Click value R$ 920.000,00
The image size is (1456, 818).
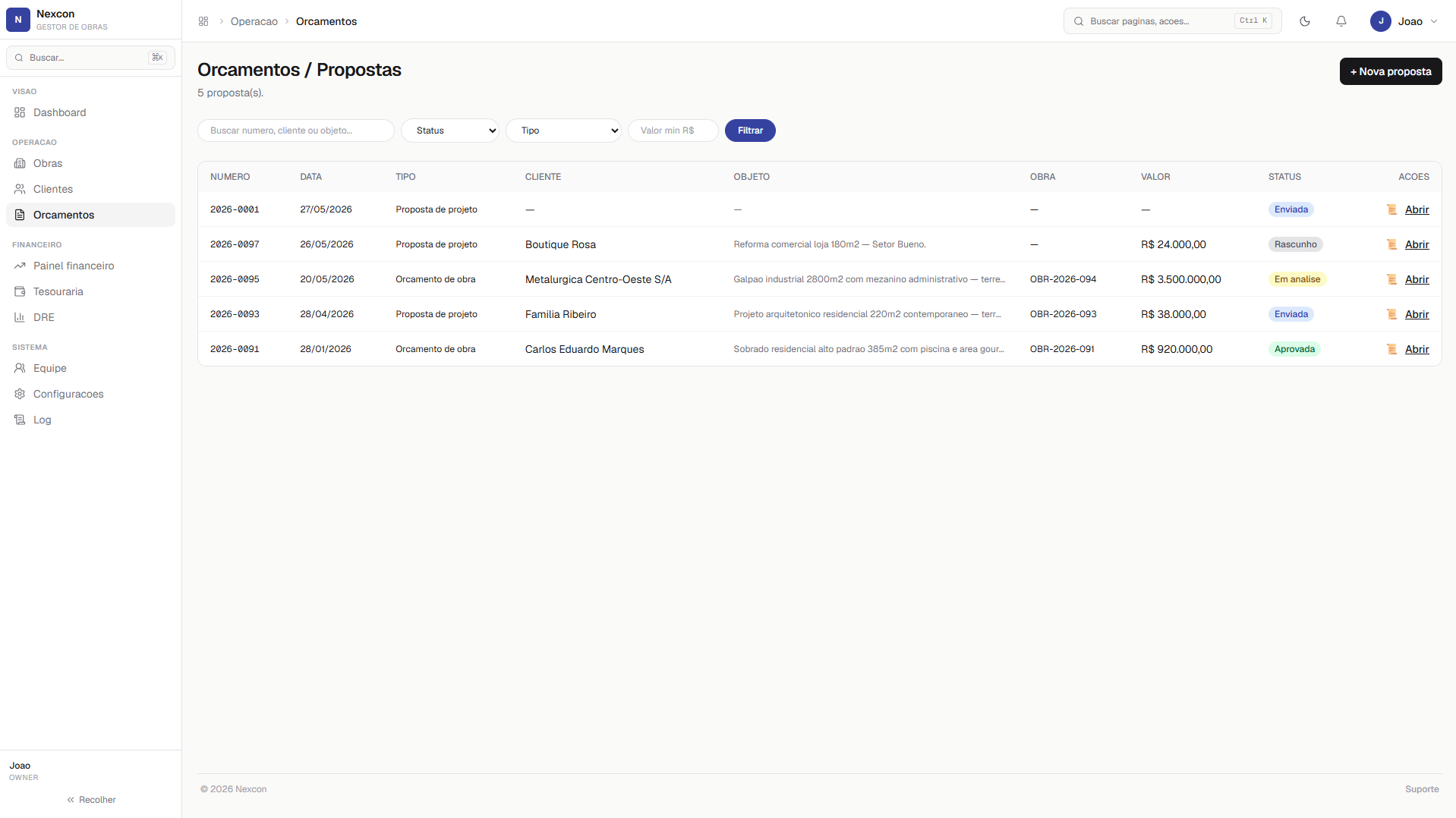point(1177,349)
